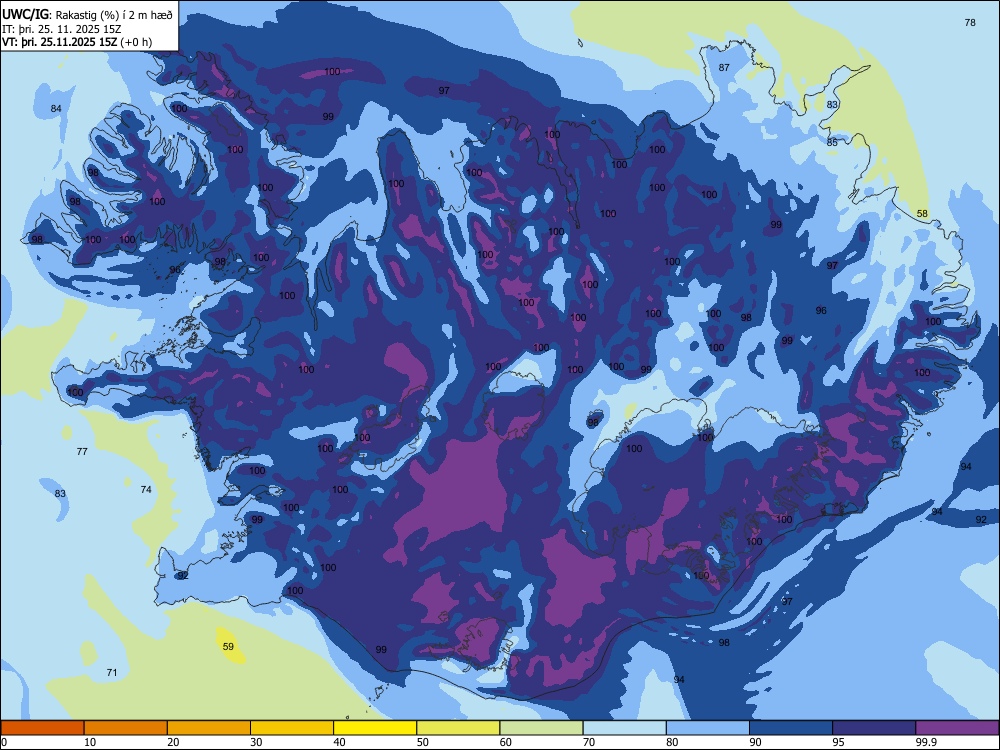
Task: Pick the amber 20–30 legend swatch
Action: point(209,728)
